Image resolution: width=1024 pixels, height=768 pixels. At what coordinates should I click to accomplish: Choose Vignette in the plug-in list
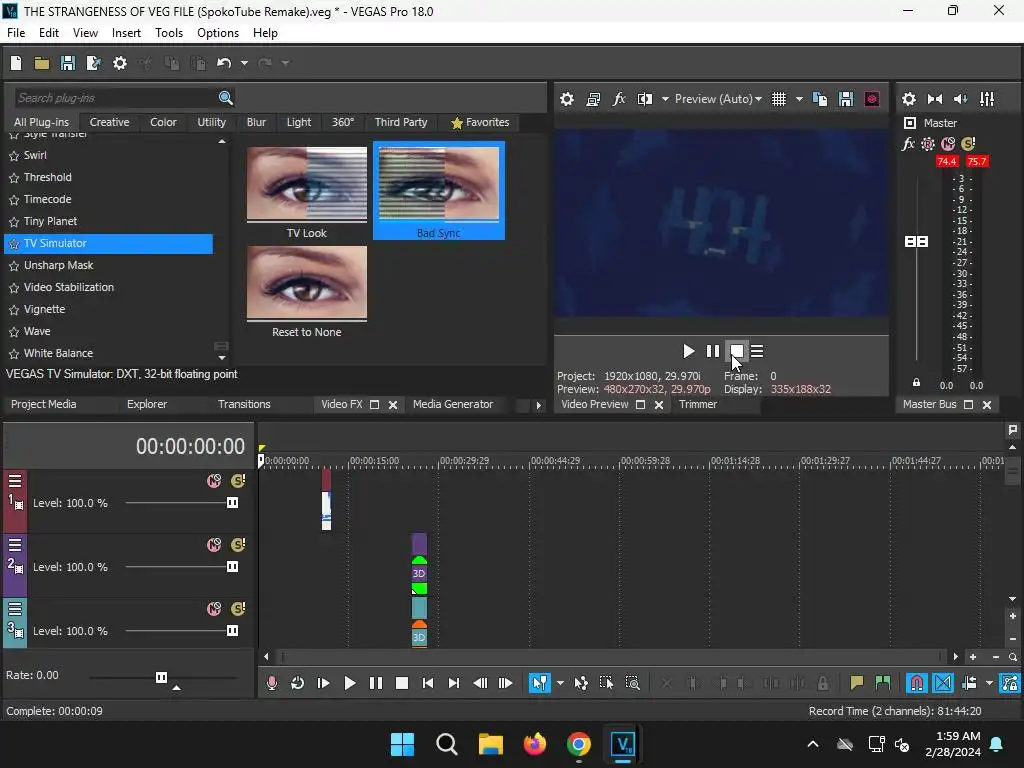tap(44, 309)
